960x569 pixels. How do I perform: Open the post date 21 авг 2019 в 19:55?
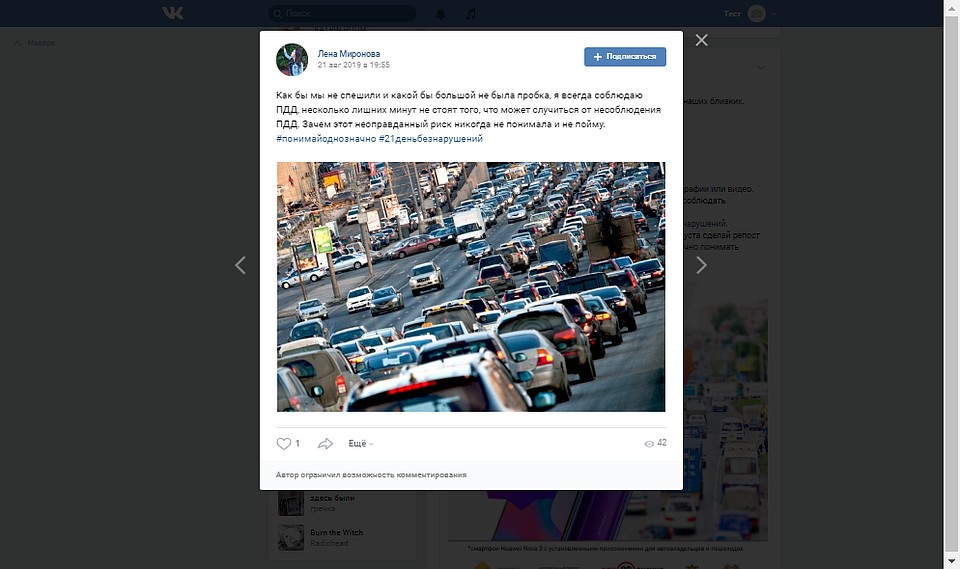coord(353,65)
